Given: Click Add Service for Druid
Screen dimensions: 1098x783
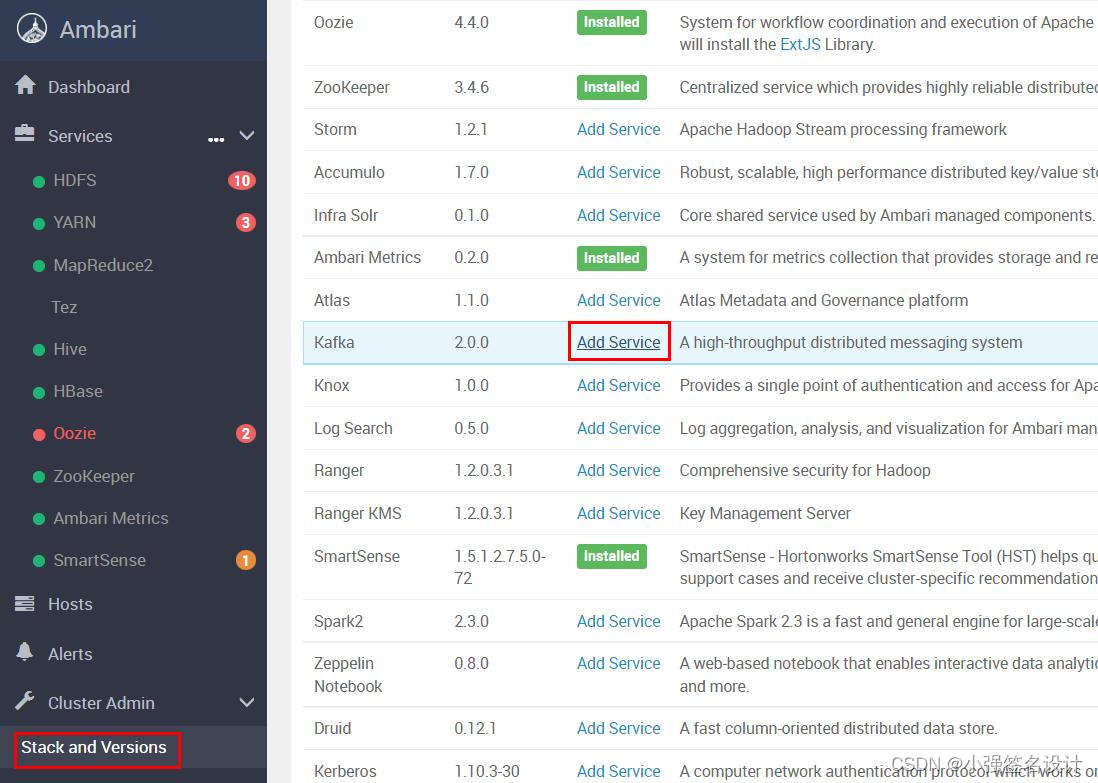Looking at the screenshot, I should (x=618, y=728).
